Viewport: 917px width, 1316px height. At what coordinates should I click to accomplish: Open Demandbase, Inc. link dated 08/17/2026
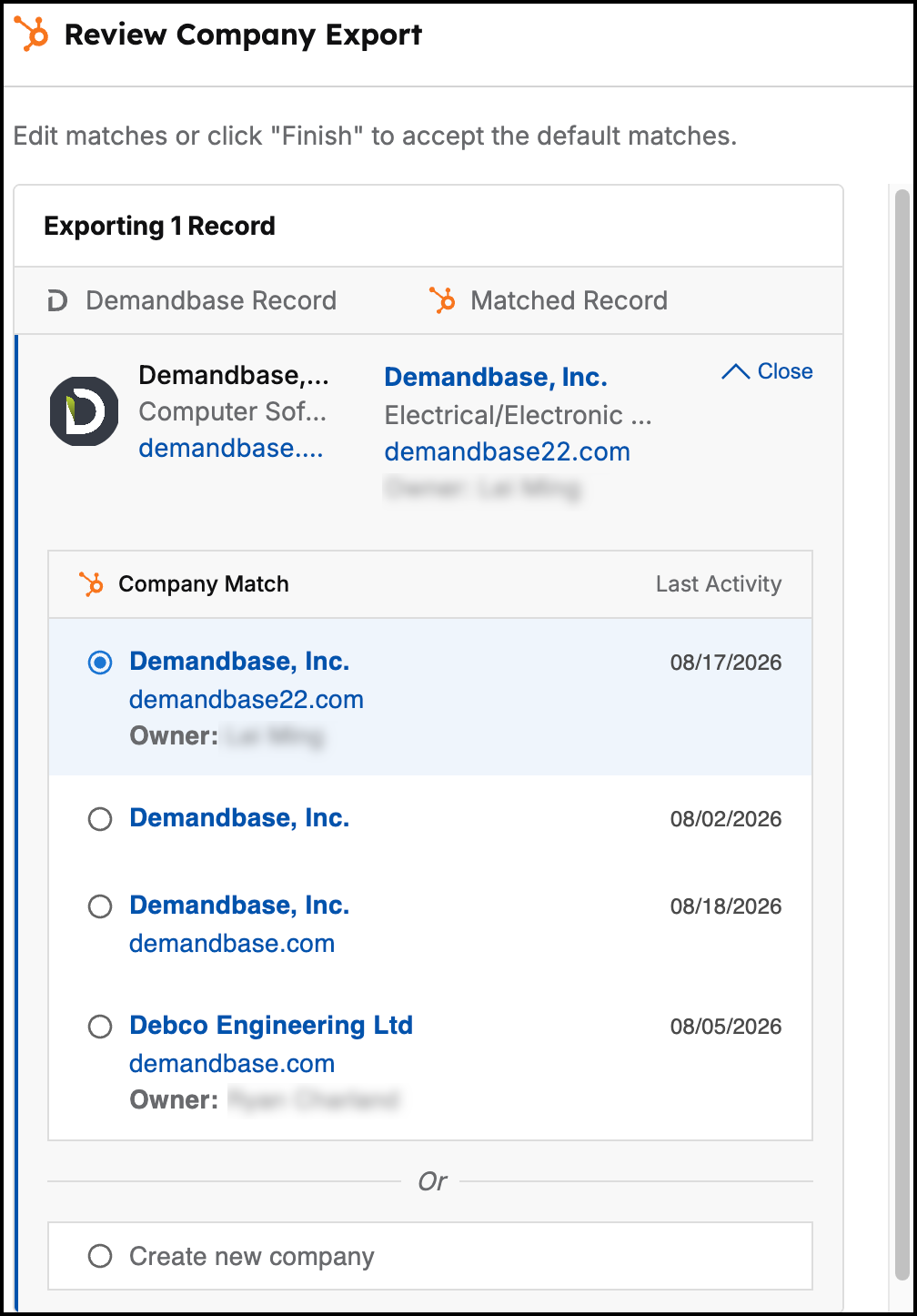(239, 661)
